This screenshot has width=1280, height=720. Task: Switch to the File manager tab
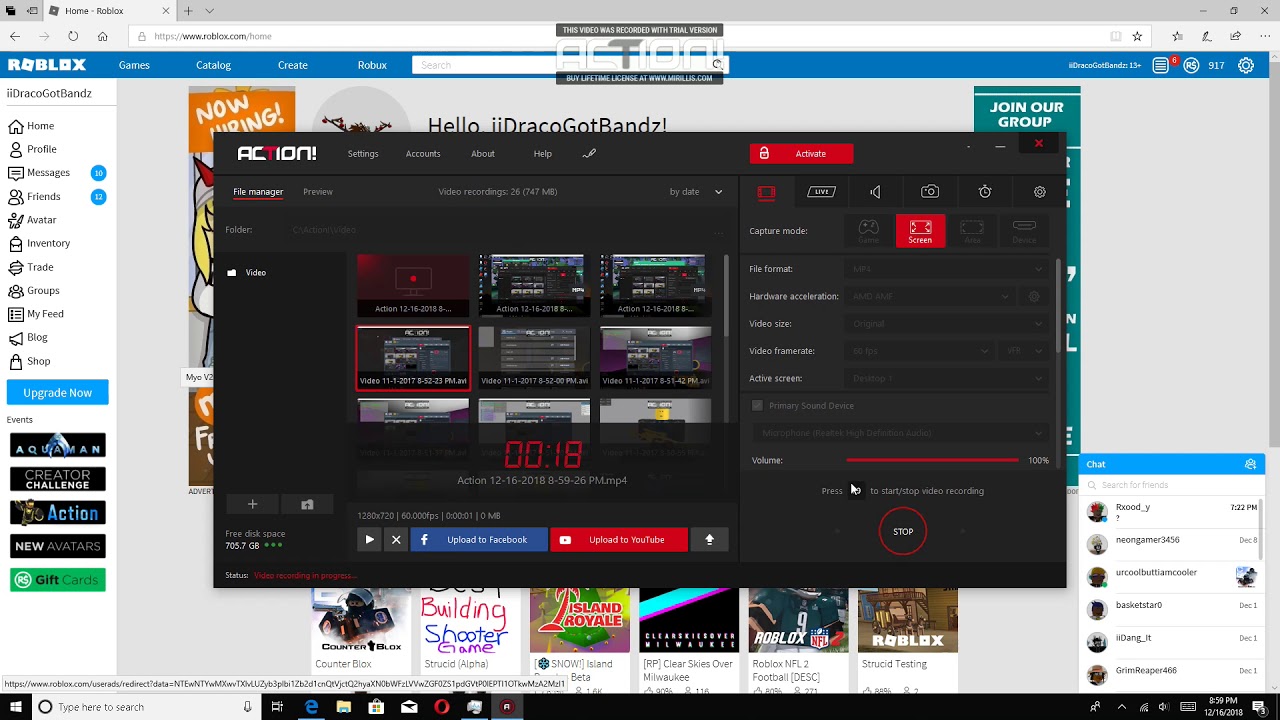click(x=258, y=192)
